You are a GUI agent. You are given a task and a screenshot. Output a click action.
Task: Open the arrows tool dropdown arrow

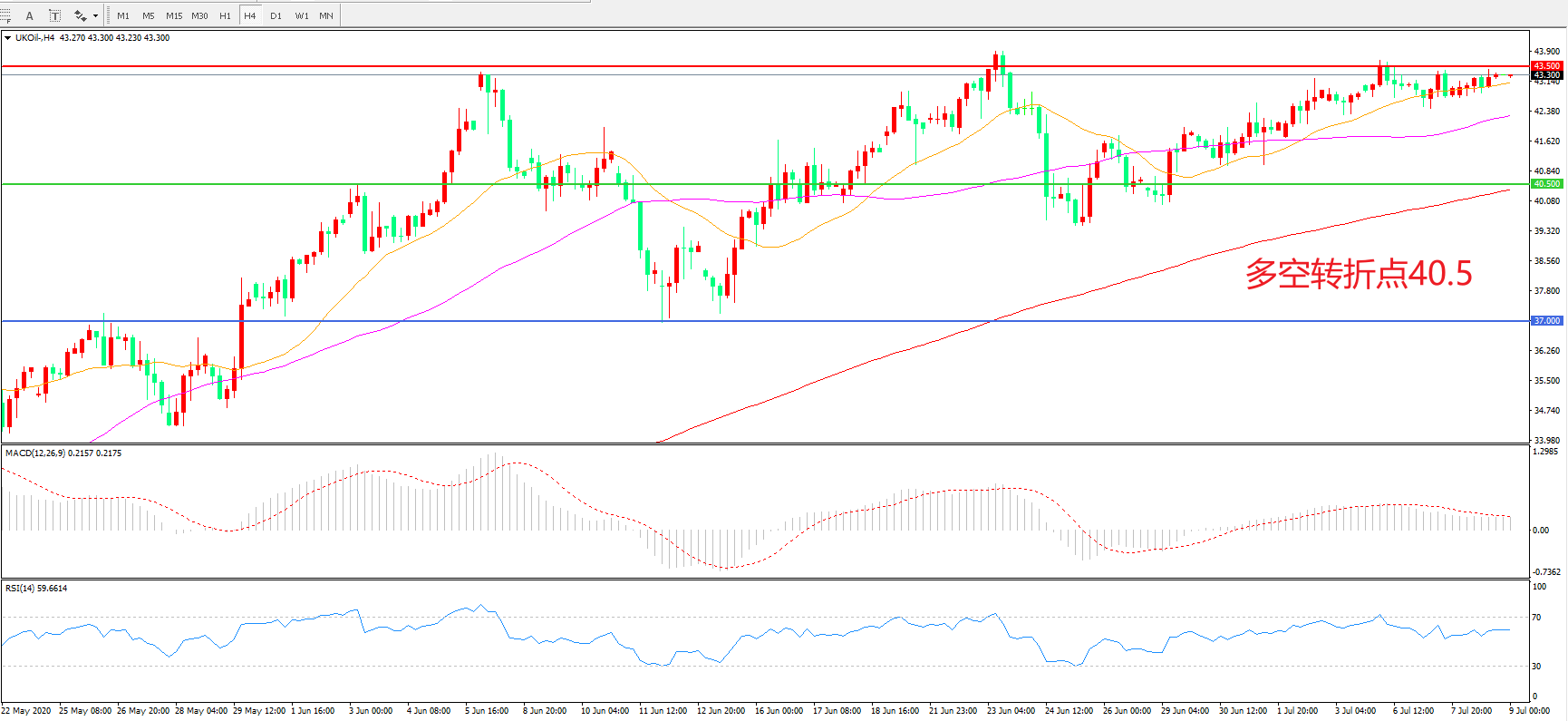[95, 15]
